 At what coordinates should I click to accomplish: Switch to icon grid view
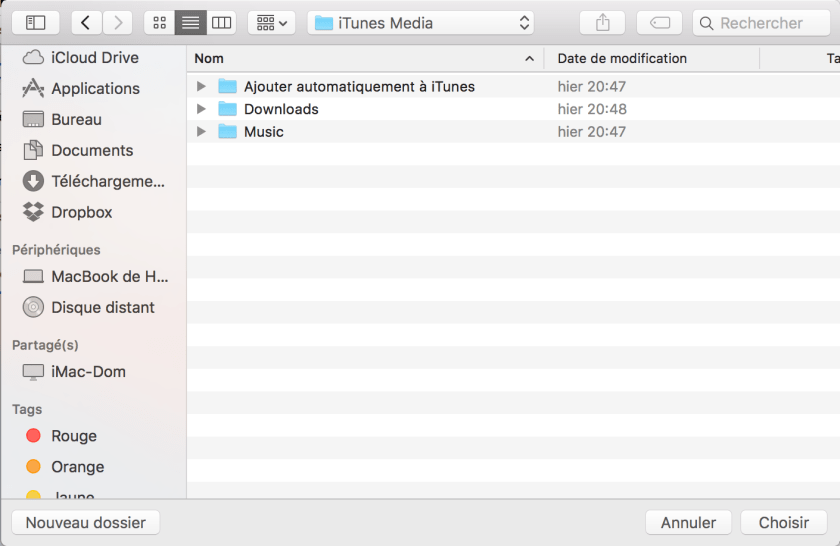coord(159,22)
